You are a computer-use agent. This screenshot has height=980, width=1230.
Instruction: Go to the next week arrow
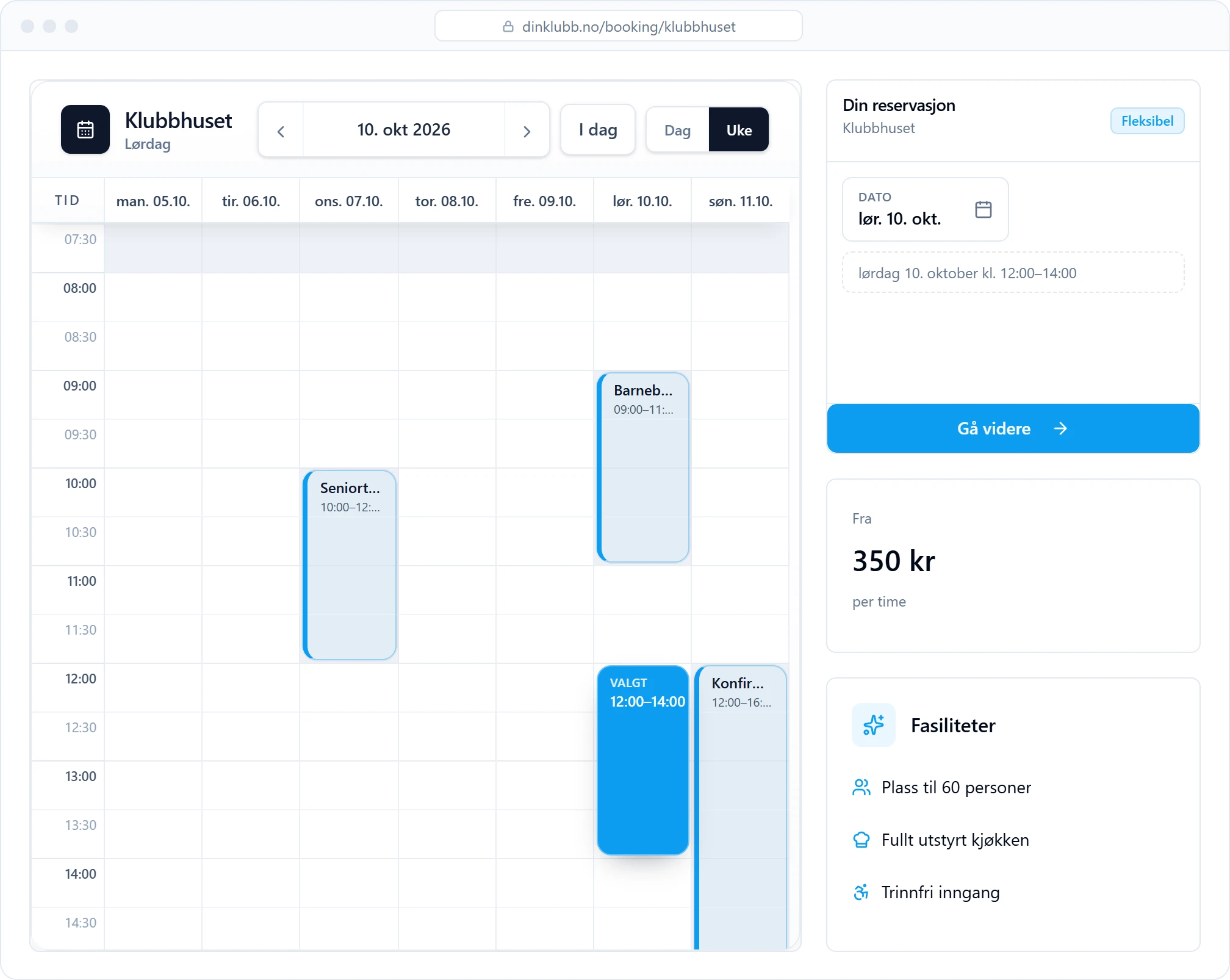527,131
